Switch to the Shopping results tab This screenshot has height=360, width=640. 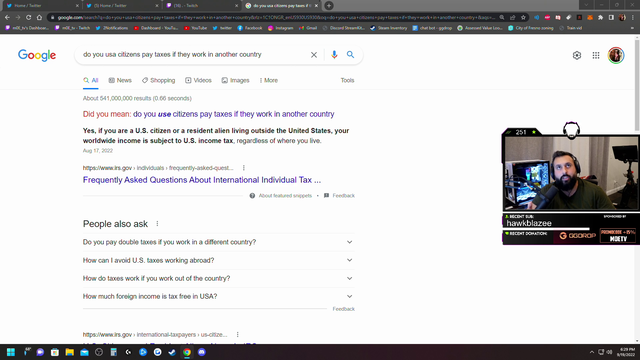point(158,80)
